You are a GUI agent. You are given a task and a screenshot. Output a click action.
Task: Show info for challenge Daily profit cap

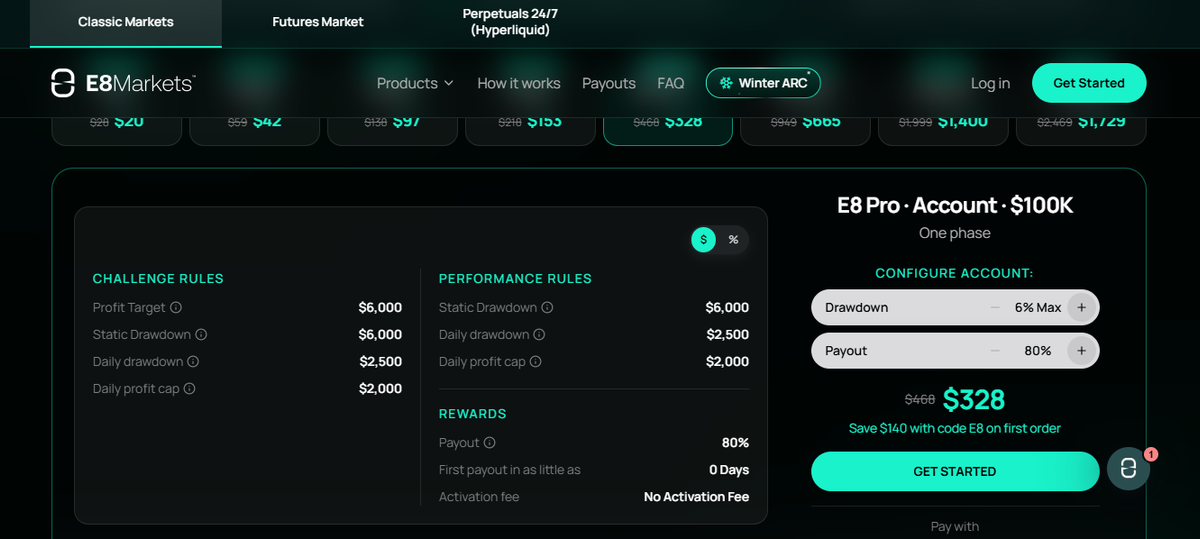(x=189, y=389)
